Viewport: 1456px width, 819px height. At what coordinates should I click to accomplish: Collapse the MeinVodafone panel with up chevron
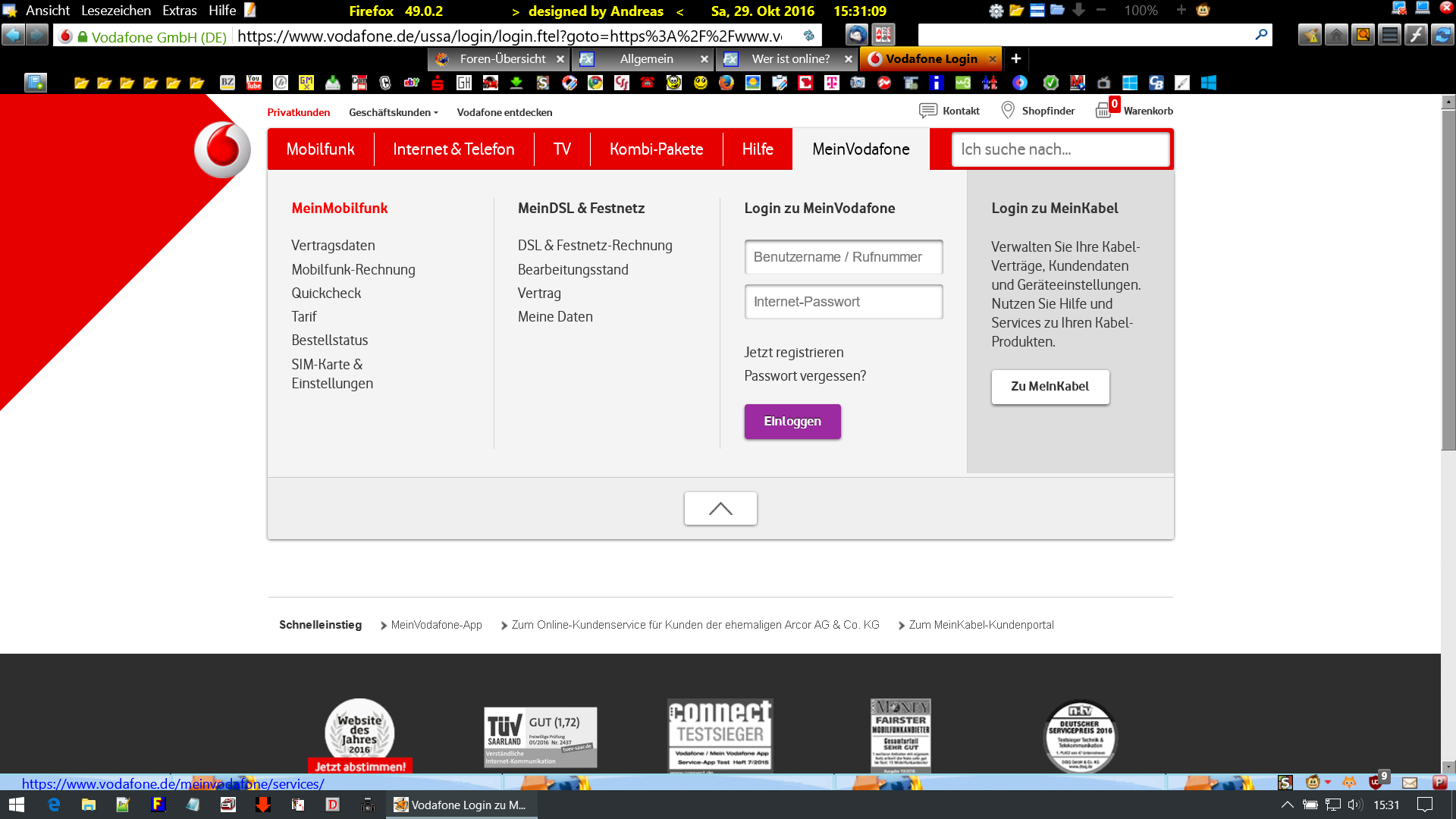(x=720, y=508)
